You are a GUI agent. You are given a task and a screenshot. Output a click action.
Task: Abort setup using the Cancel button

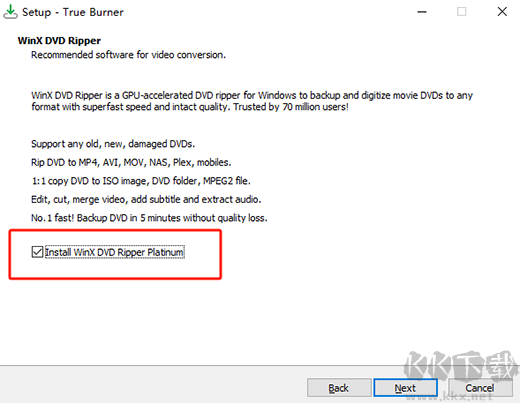click(x=480, y=388)
